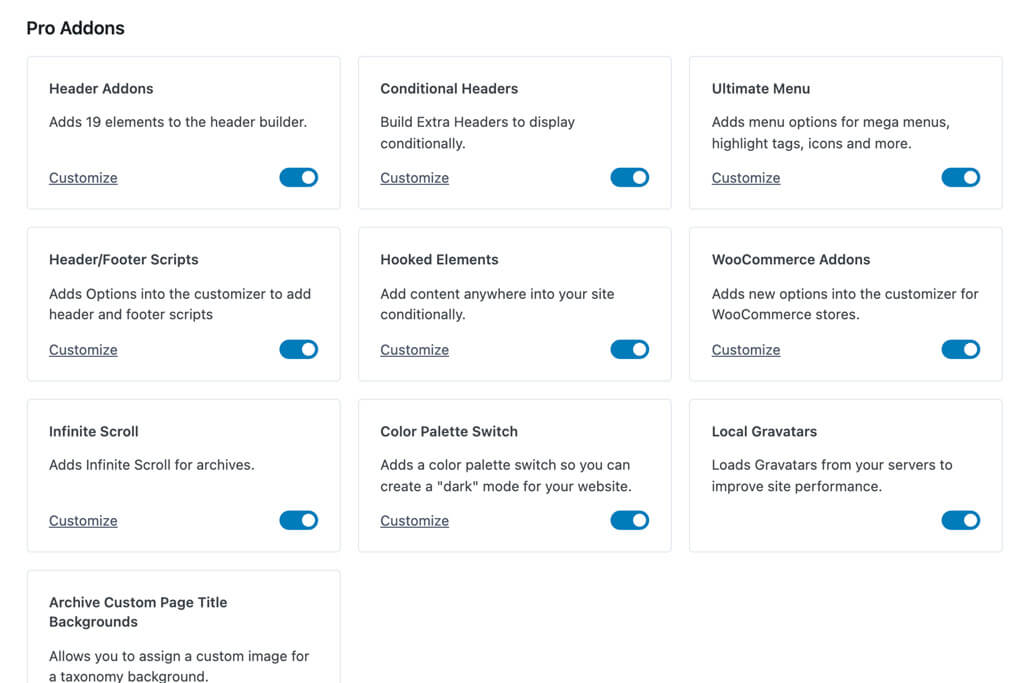This screenshot has height=683, width=1024.
Task: Toggle the Hooked Elements addon switch
Action: point(629,349)
